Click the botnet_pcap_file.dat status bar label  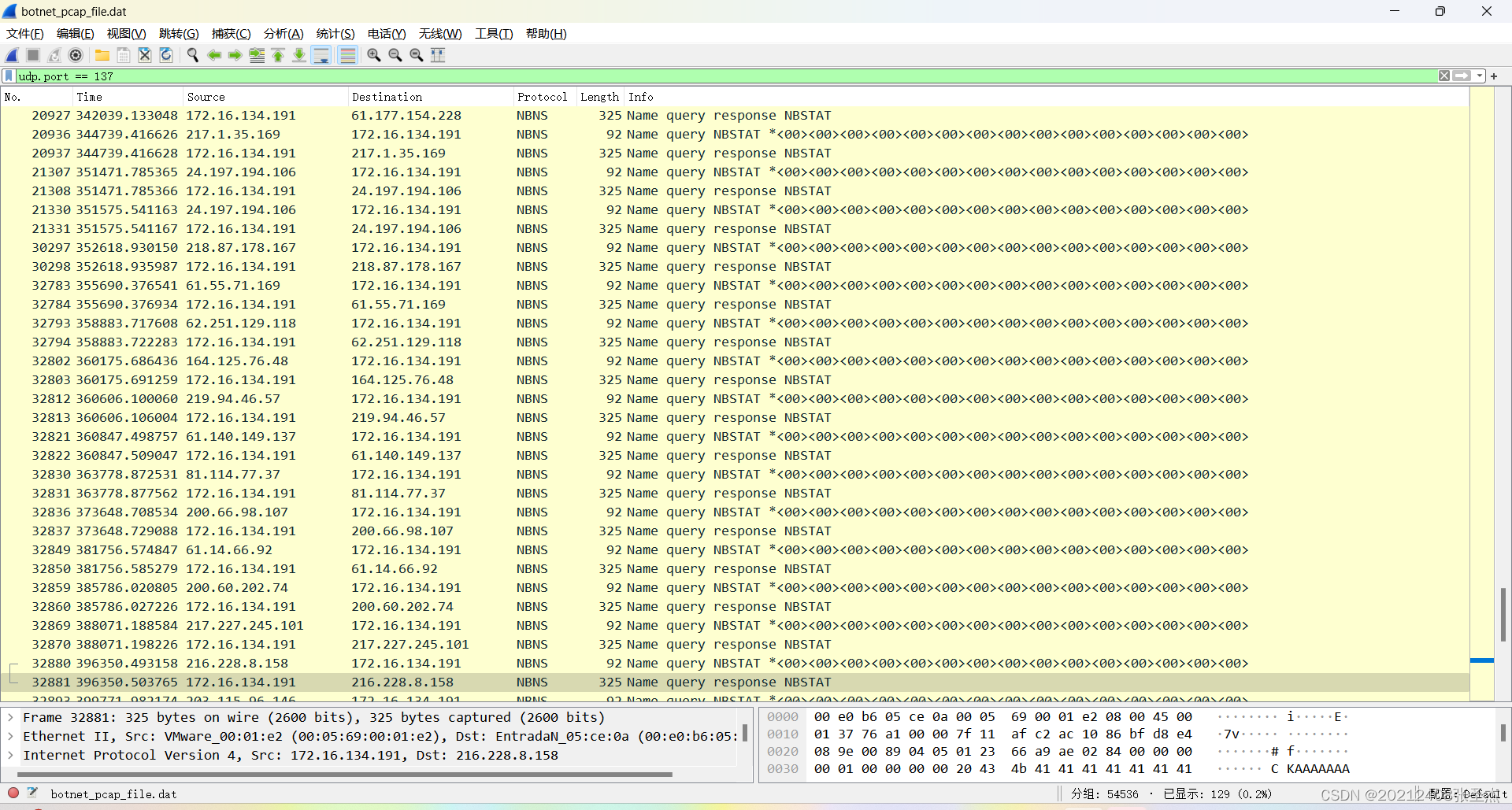pyautogui.click(x=114, y=794)
